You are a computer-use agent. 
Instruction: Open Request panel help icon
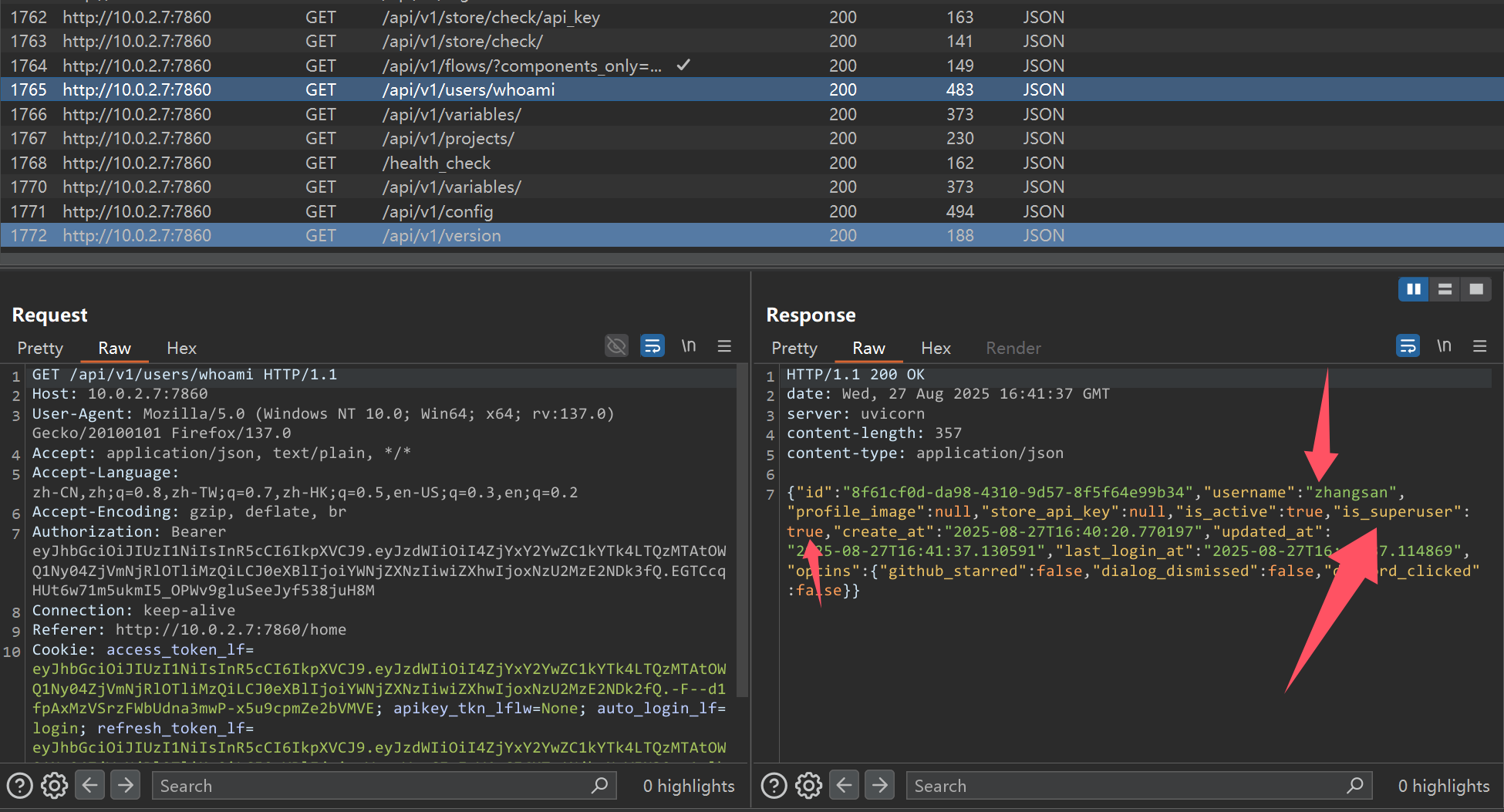[x=19, y=786]
